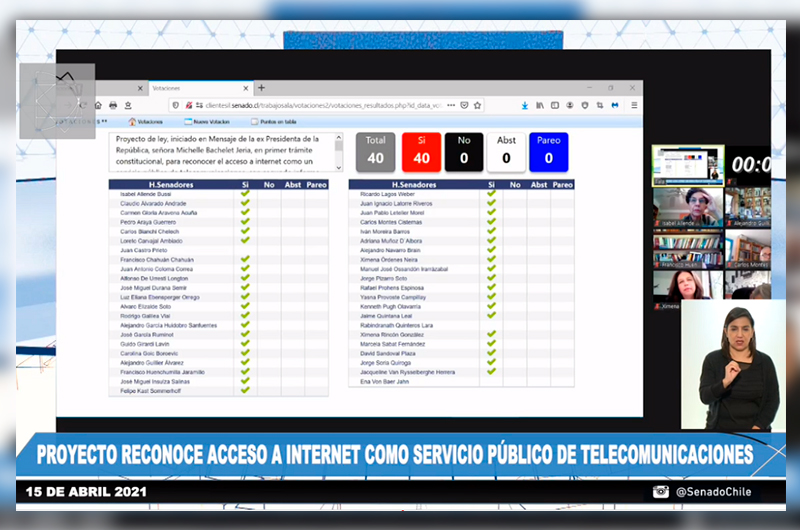Click Ricardo Lagos Weber's Si checkmark
The image size is (800, 530).
point(490,194)
